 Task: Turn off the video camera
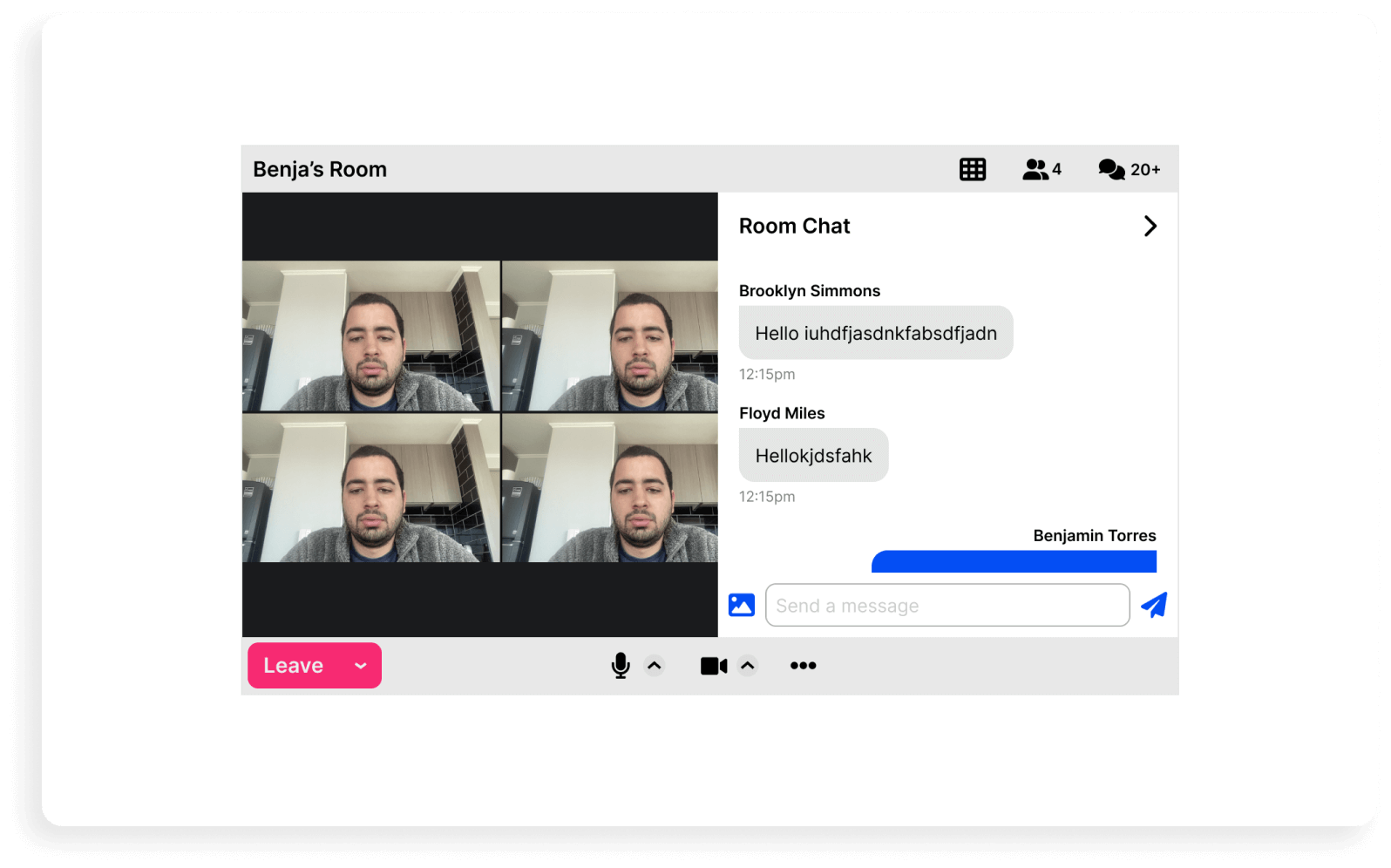[x=713, y=666]
